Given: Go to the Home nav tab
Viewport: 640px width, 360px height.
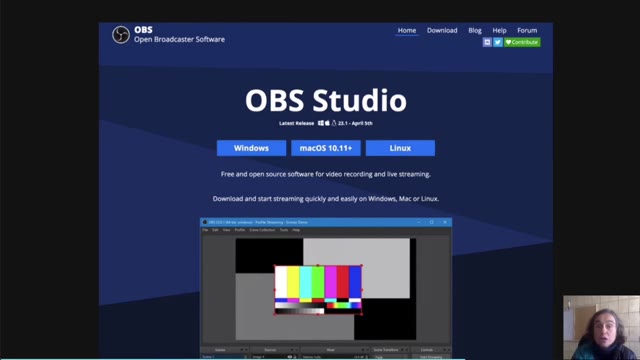Looking at the screenshot, I should pos(407,30).
